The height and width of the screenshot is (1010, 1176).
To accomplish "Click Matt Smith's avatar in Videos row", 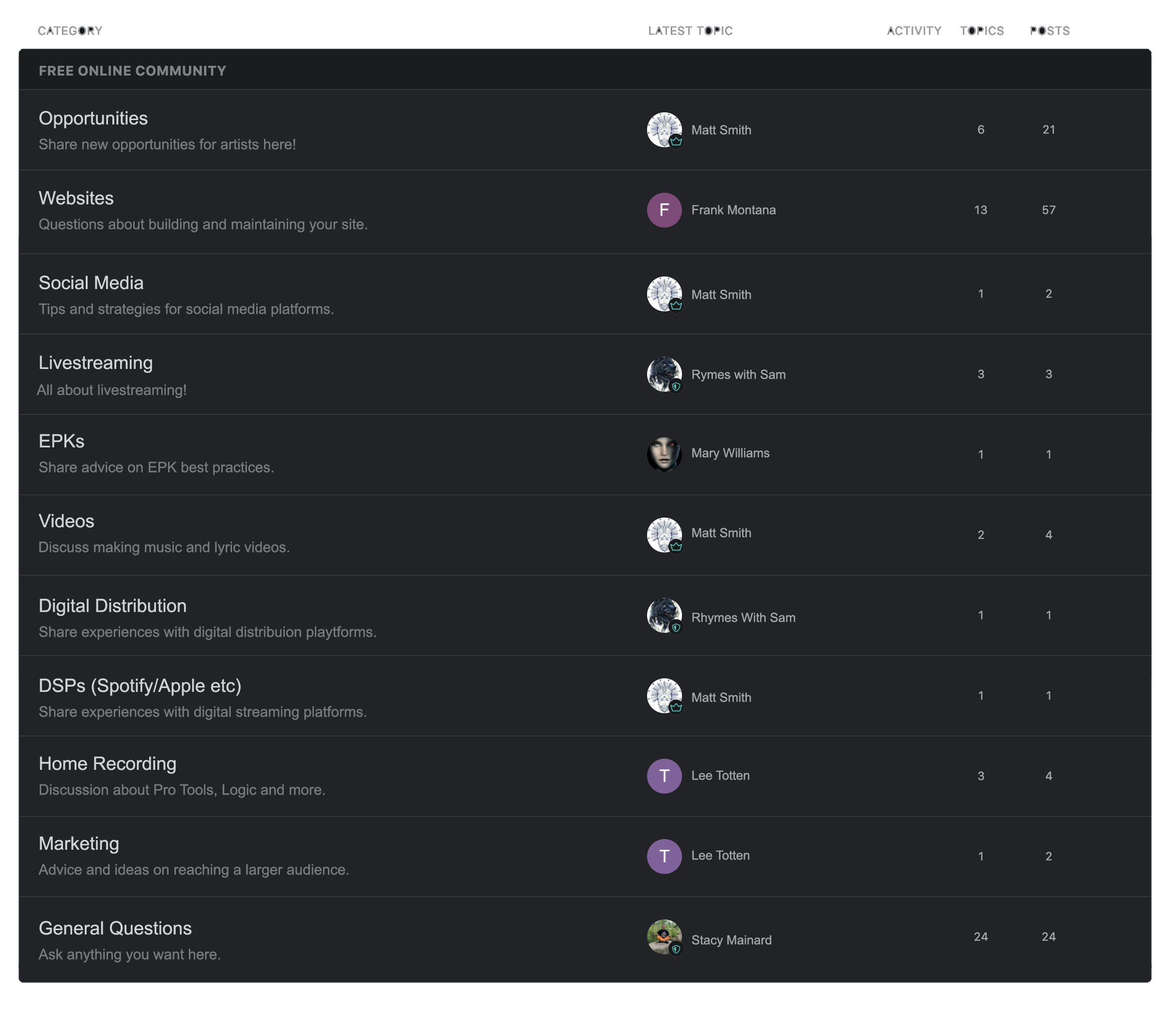I will click(x=664, y=535).
